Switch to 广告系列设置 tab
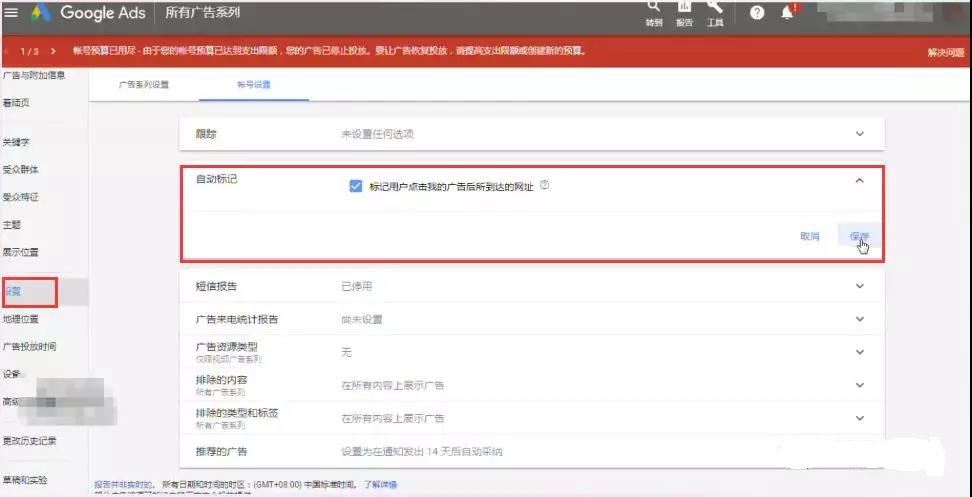 (x=144, y=85)
